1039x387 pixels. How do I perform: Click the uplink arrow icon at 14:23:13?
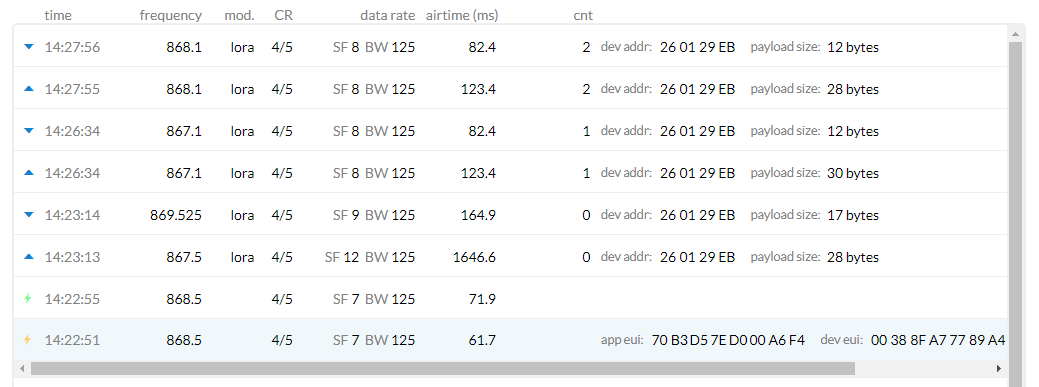pyautogui.click(x=28, y=256)
